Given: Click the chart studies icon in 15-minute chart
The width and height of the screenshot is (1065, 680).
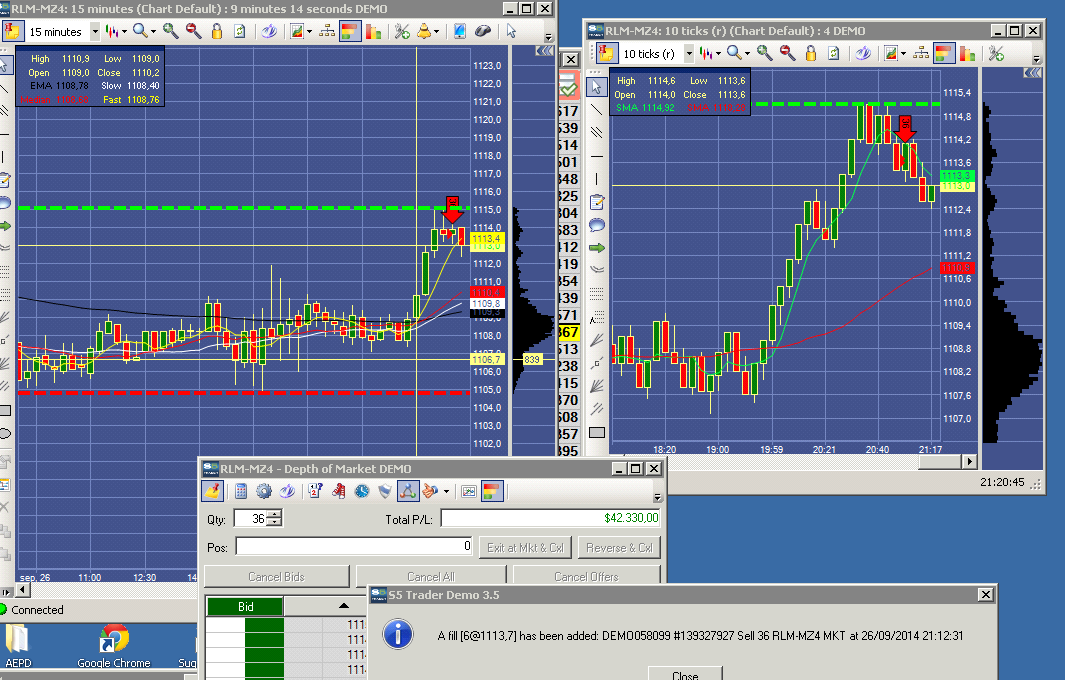Looking at the screenshot, I should (296, 31).
